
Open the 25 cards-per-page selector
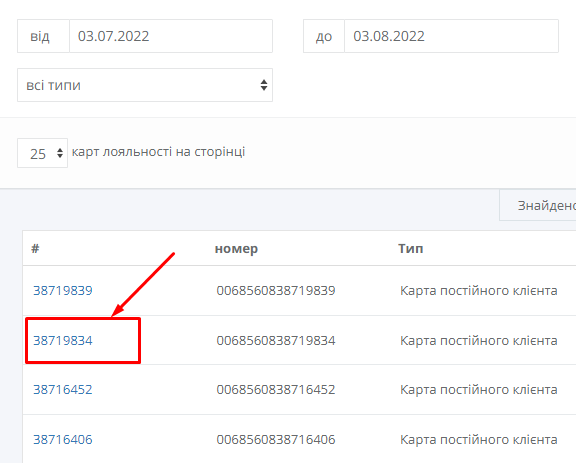[x=42, y=153]
